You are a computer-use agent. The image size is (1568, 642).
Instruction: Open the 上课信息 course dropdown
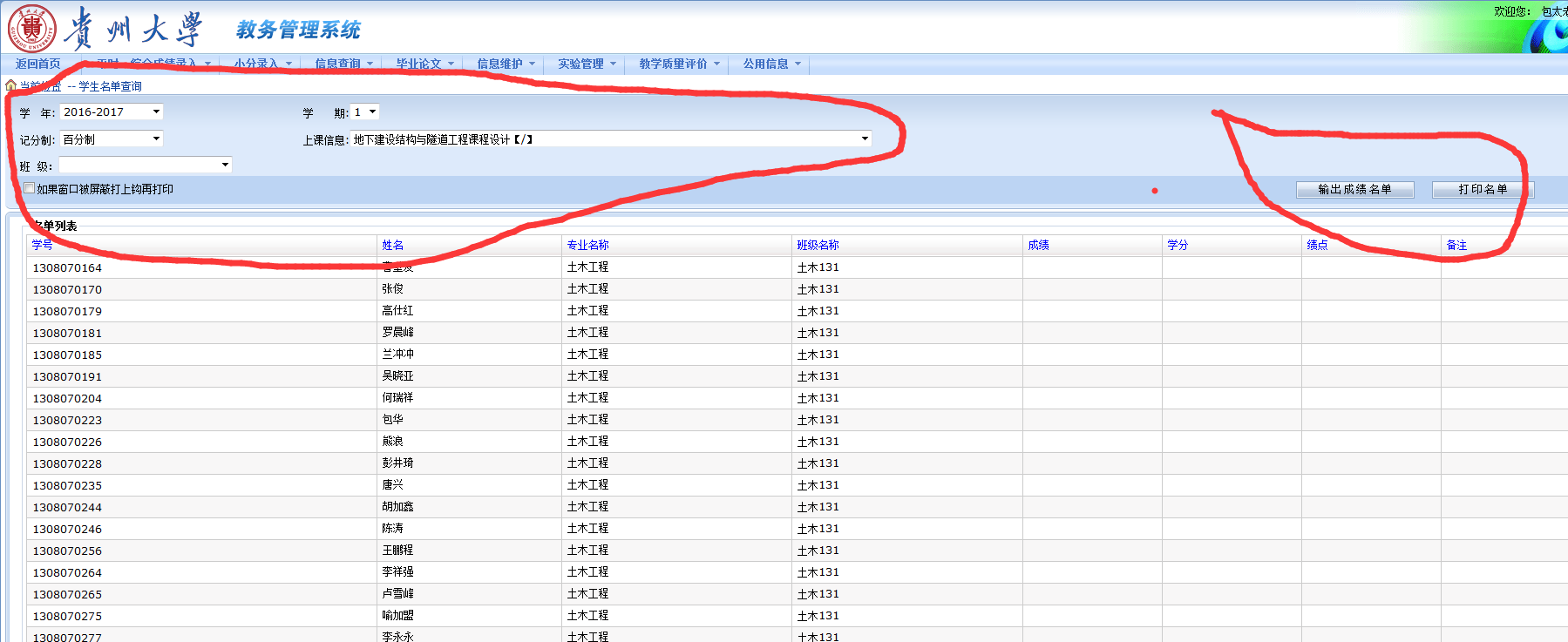click(x=610, y=139)
